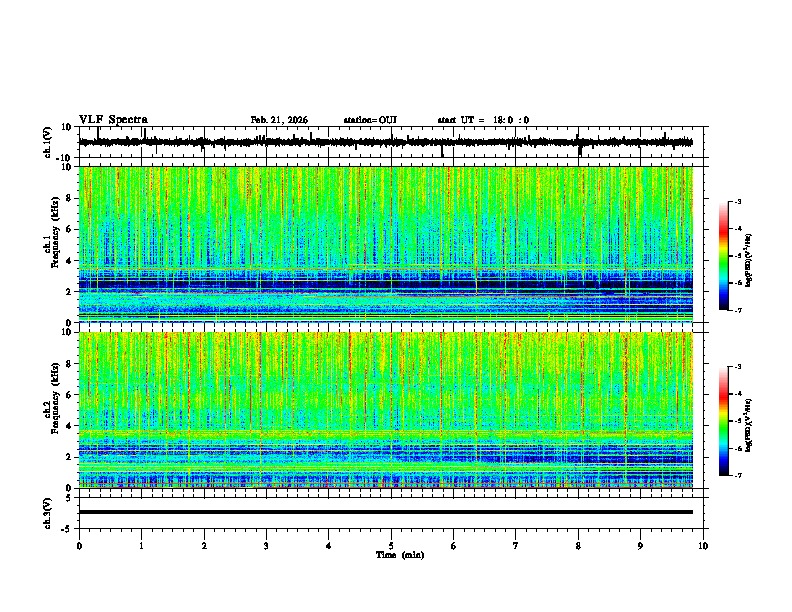Click the black ch.3 voltage trace line
This screenshot has width=792, height=612.
(x=386, y=512)
